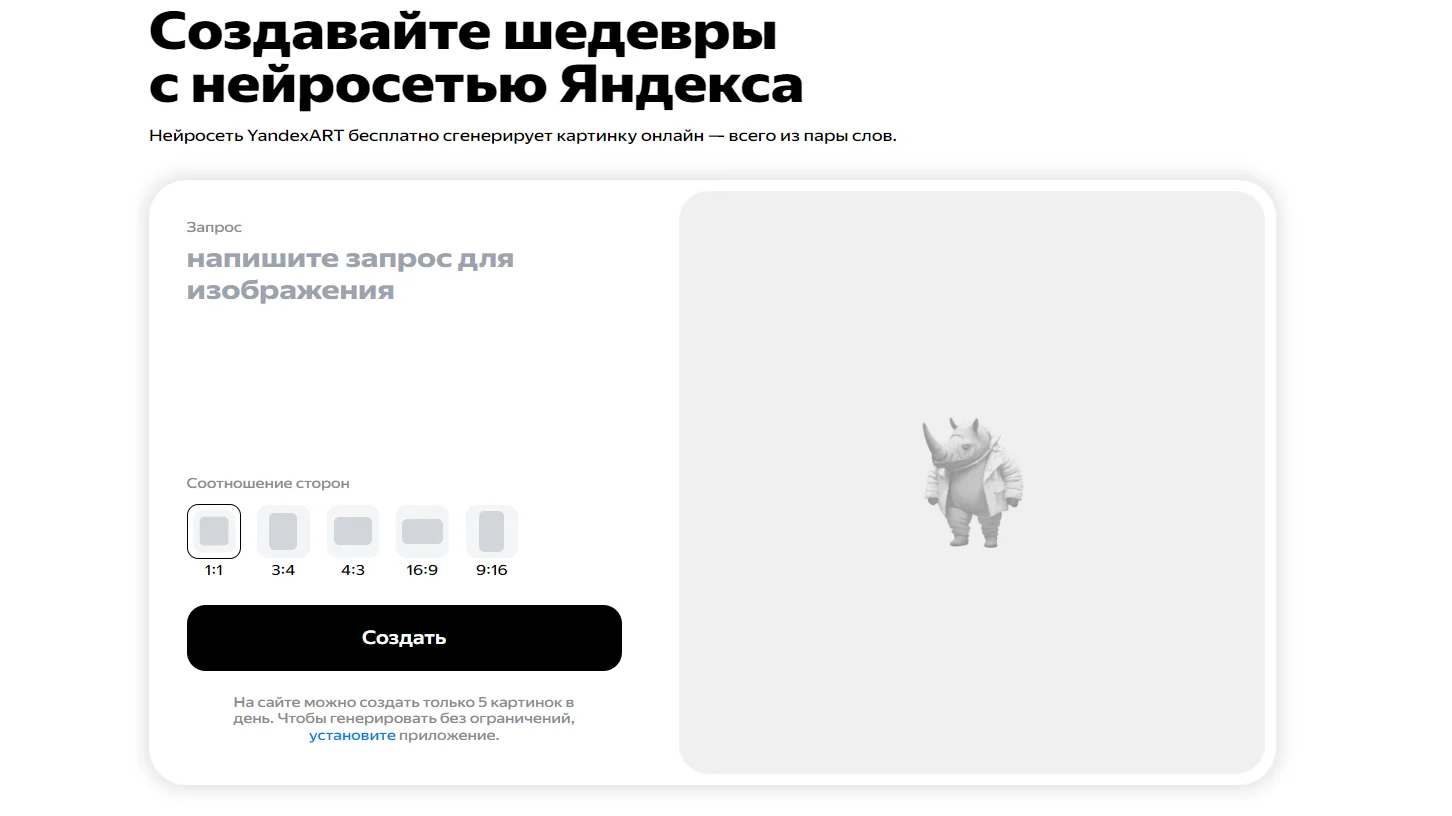This screenshot has width=1452, height=816.
Task: Click the "Создавайте шедевры" main heading
Action: 463,32
